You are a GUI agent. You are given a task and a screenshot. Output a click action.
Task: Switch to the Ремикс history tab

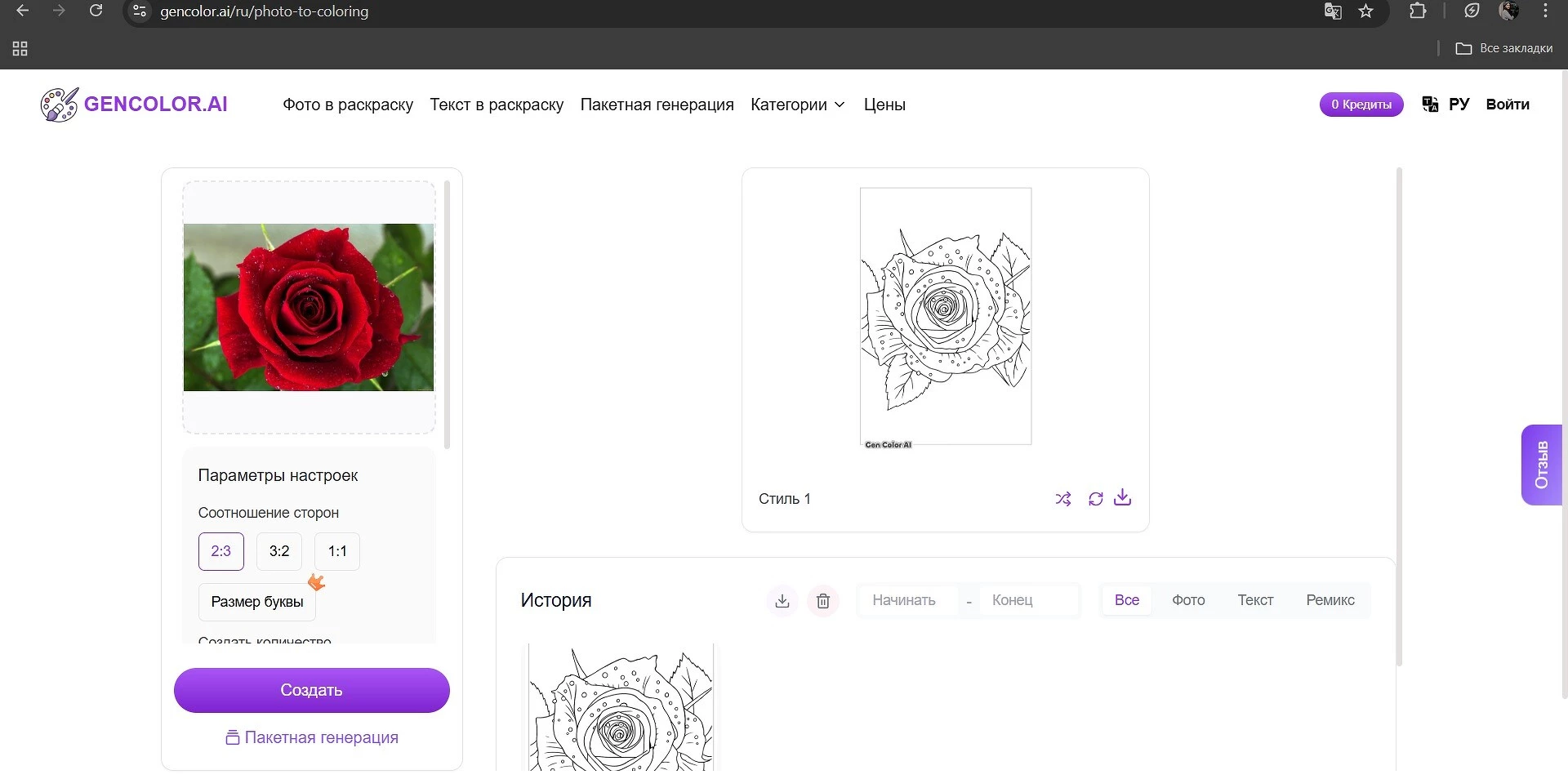(x=1330, y=600)
